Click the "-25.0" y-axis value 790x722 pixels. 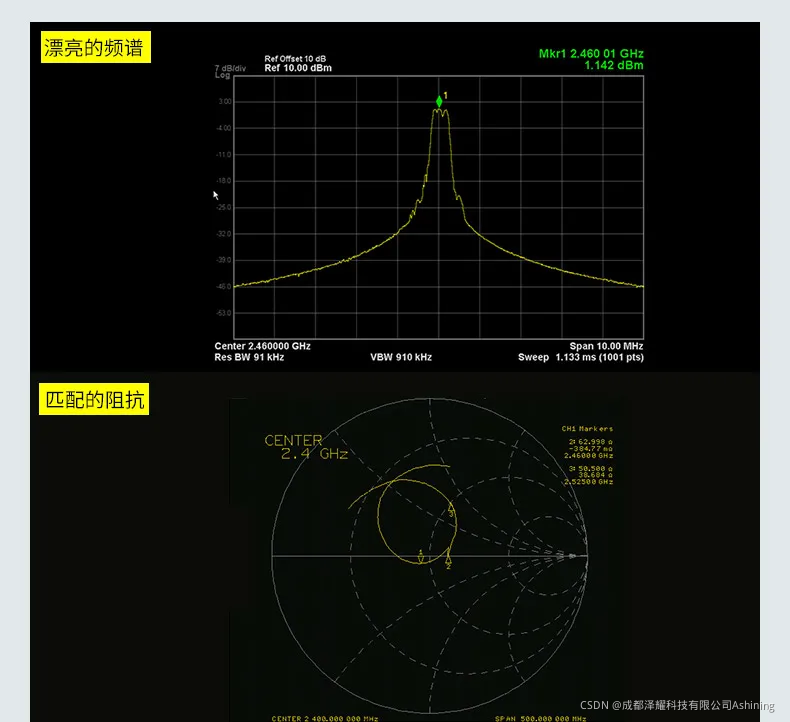point(224,208)
